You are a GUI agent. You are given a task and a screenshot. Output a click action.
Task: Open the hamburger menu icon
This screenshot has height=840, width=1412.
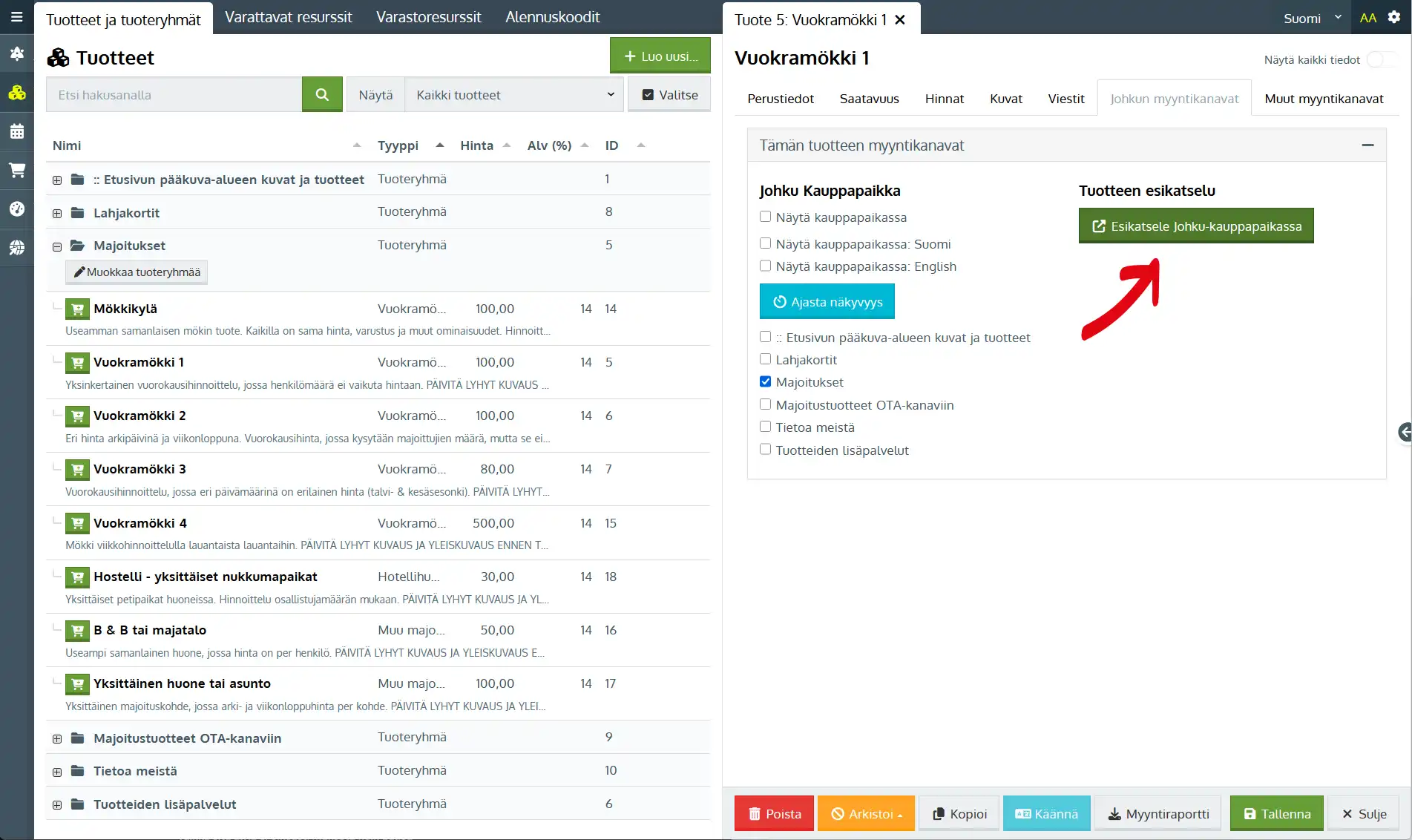(x=16, y=17)
